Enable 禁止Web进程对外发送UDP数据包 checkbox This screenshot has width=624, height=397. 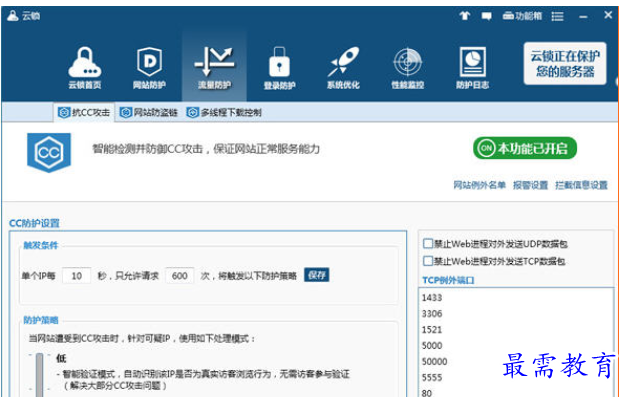click(428, 243)
